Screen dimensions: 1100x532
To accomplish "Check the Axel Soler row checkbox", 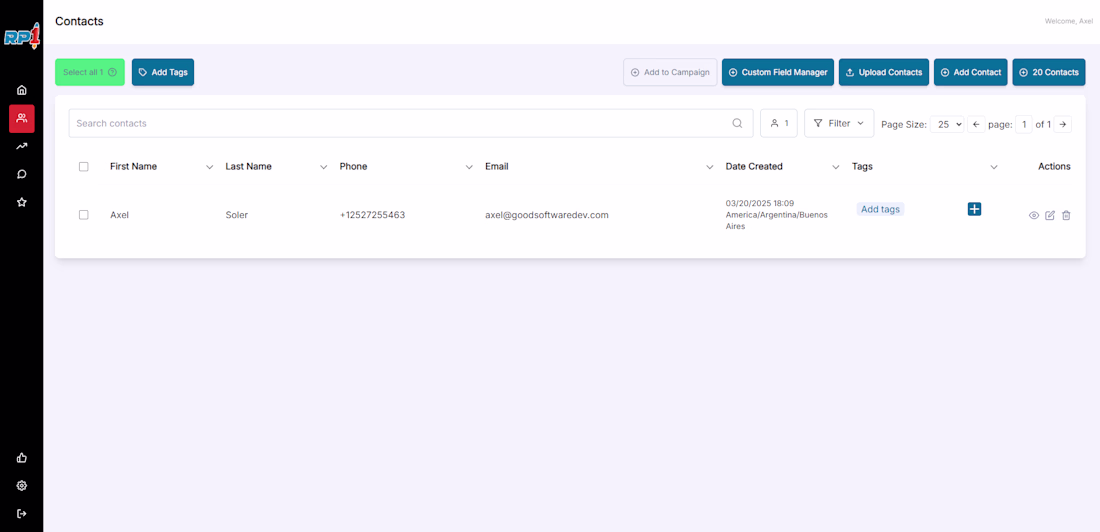I will pyautogui.click(x=83, y=215).
